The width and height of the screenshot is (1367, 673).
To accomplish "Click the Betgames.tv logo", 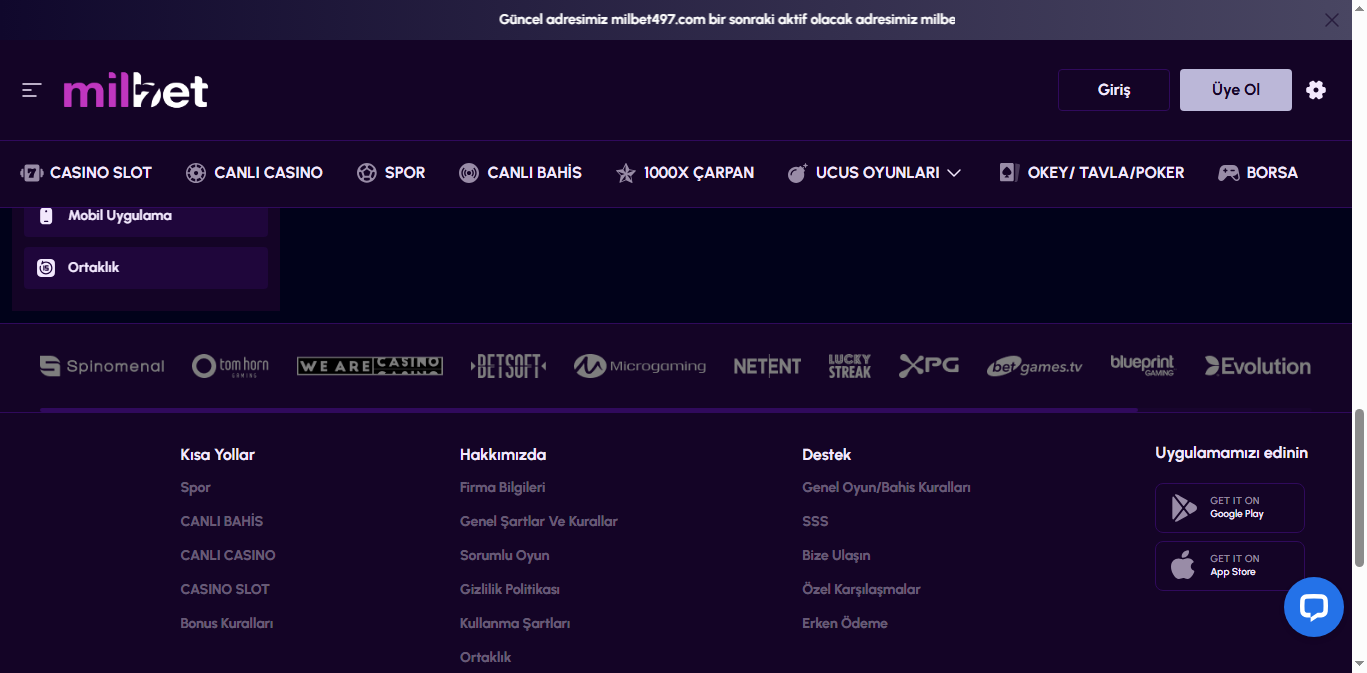I will click(1035, 367).
